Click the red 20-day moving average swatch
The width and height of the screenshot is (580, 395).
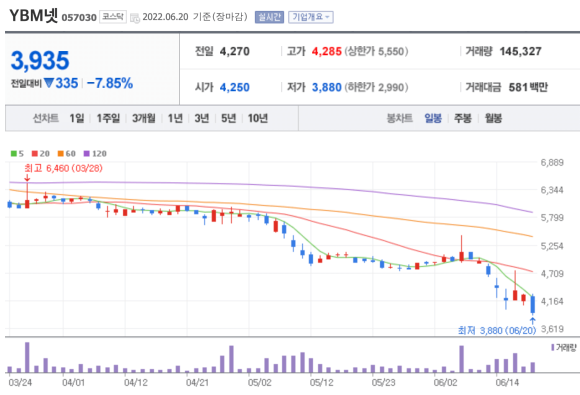click(x=35, y=153)
